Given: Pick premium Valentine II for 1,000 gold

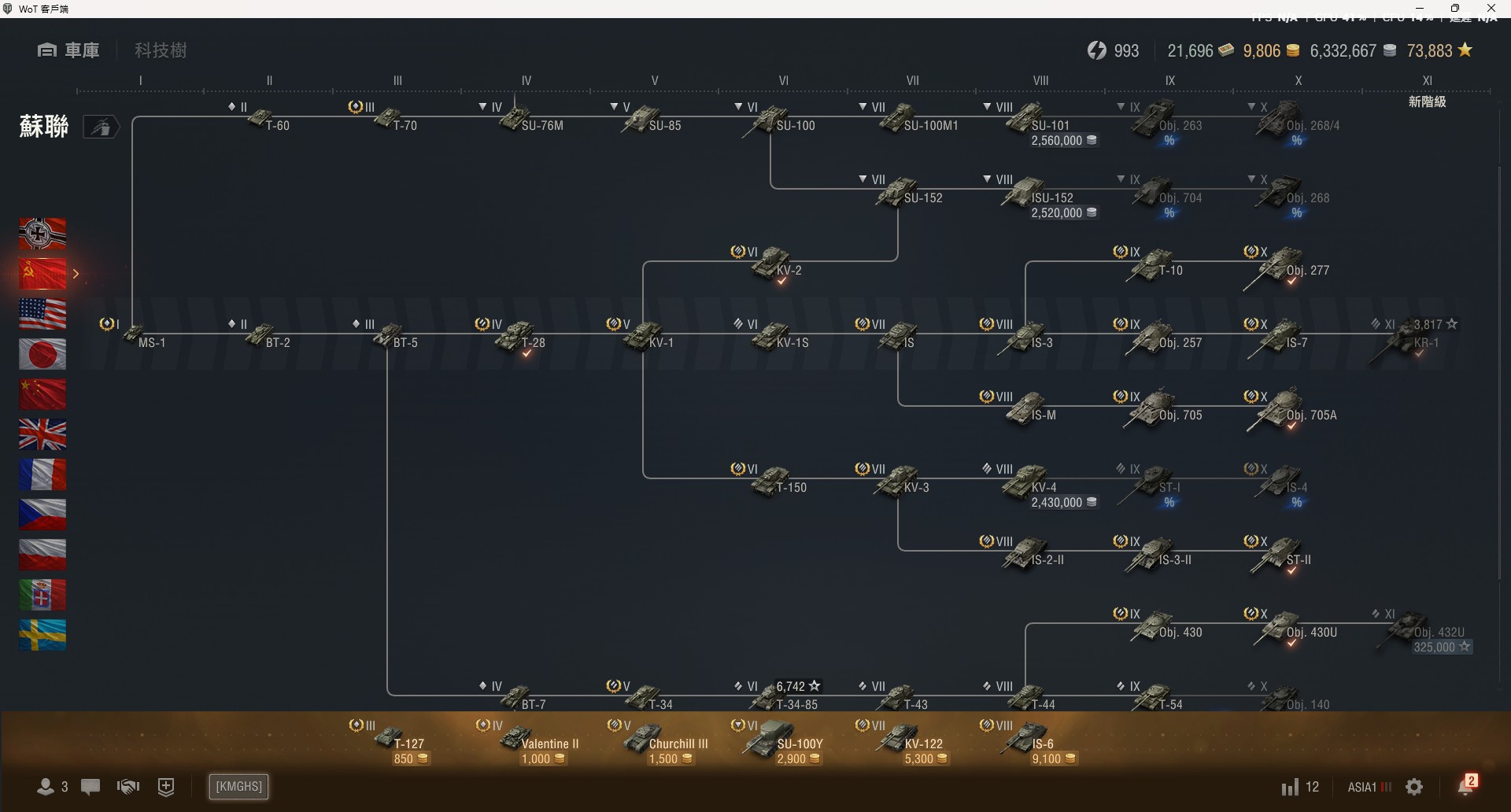Looking at the screenshot, I should (529, 741).
